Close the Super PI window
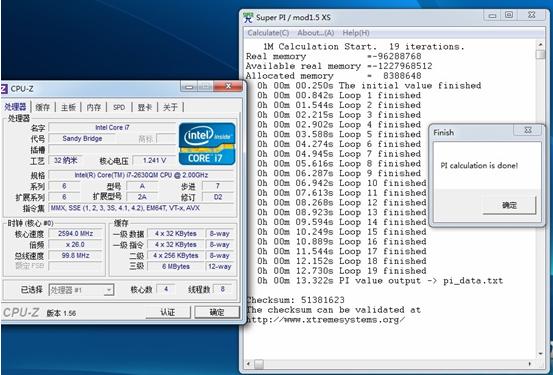The height and width of the screenshot is (375, 553). pos(532,15)
